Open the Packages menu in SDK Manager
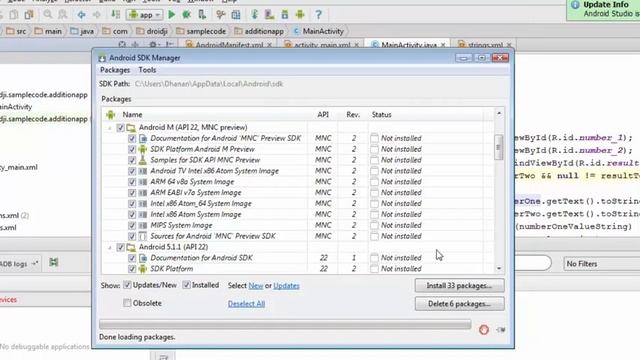Screen dimensions: 640x360 pyautogui.click(x=115, y=70)
